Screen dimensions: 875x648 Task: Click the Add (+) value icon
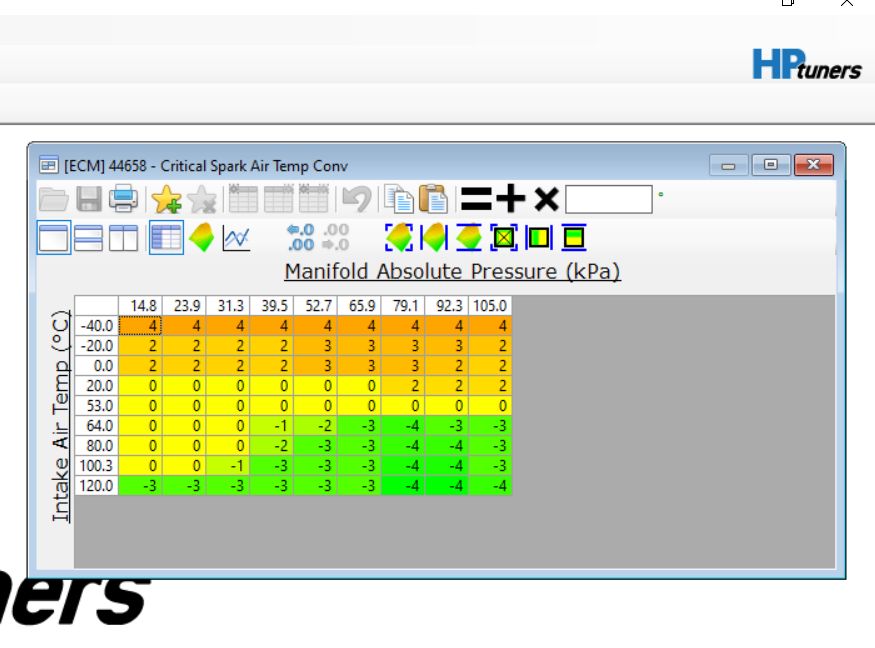pyautogui.click(x=511, y=199)
